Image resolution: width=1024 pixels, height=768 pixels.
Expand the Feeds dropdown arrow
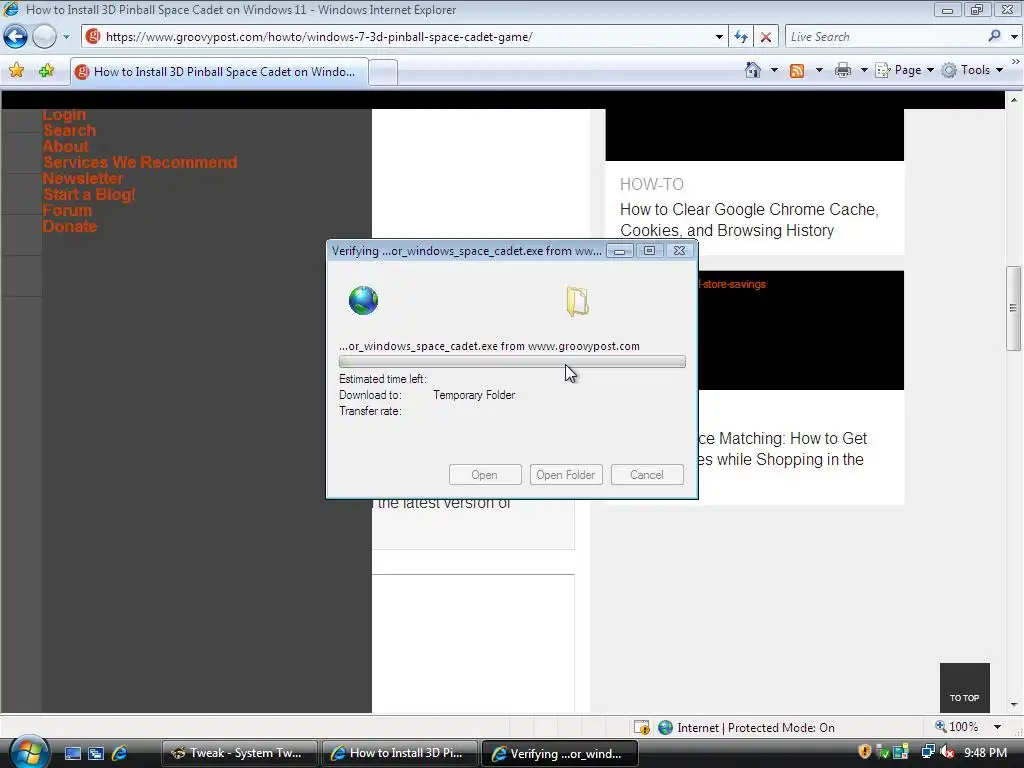pos(819,70)
